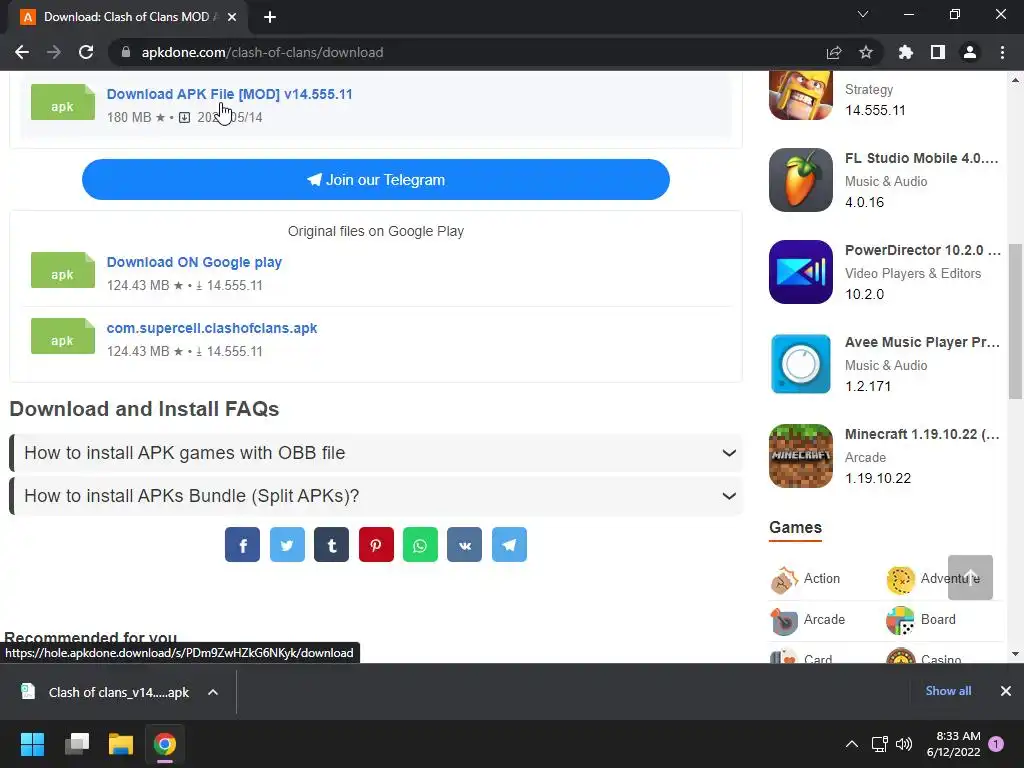This screenshot has height=768, width=1024.
Task: Click the address bar URL field
Action: [470, 52]
